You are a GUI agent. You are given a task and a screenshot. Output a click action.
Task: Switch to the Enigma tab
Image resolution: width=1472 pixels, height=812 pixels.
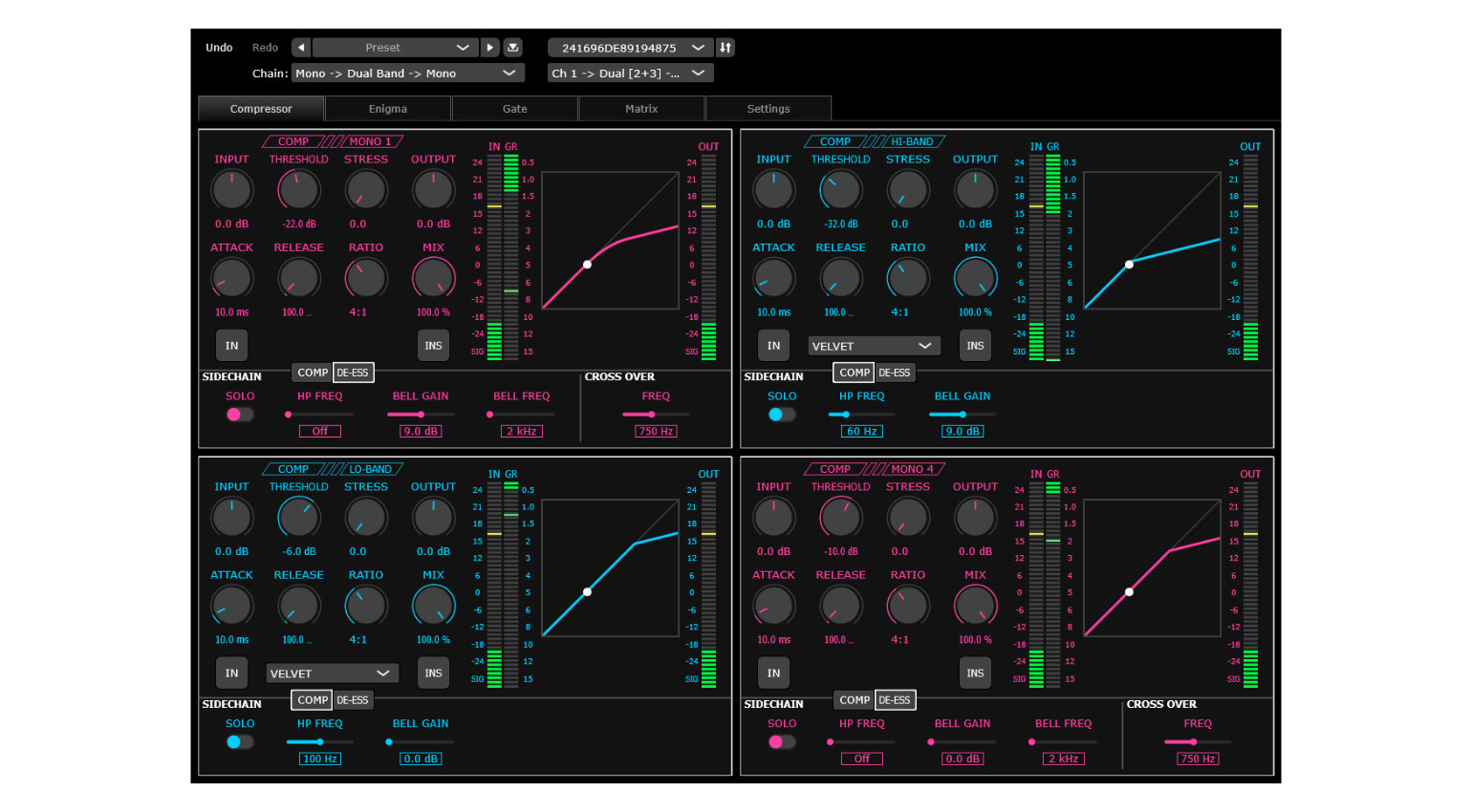pos(388,109)
